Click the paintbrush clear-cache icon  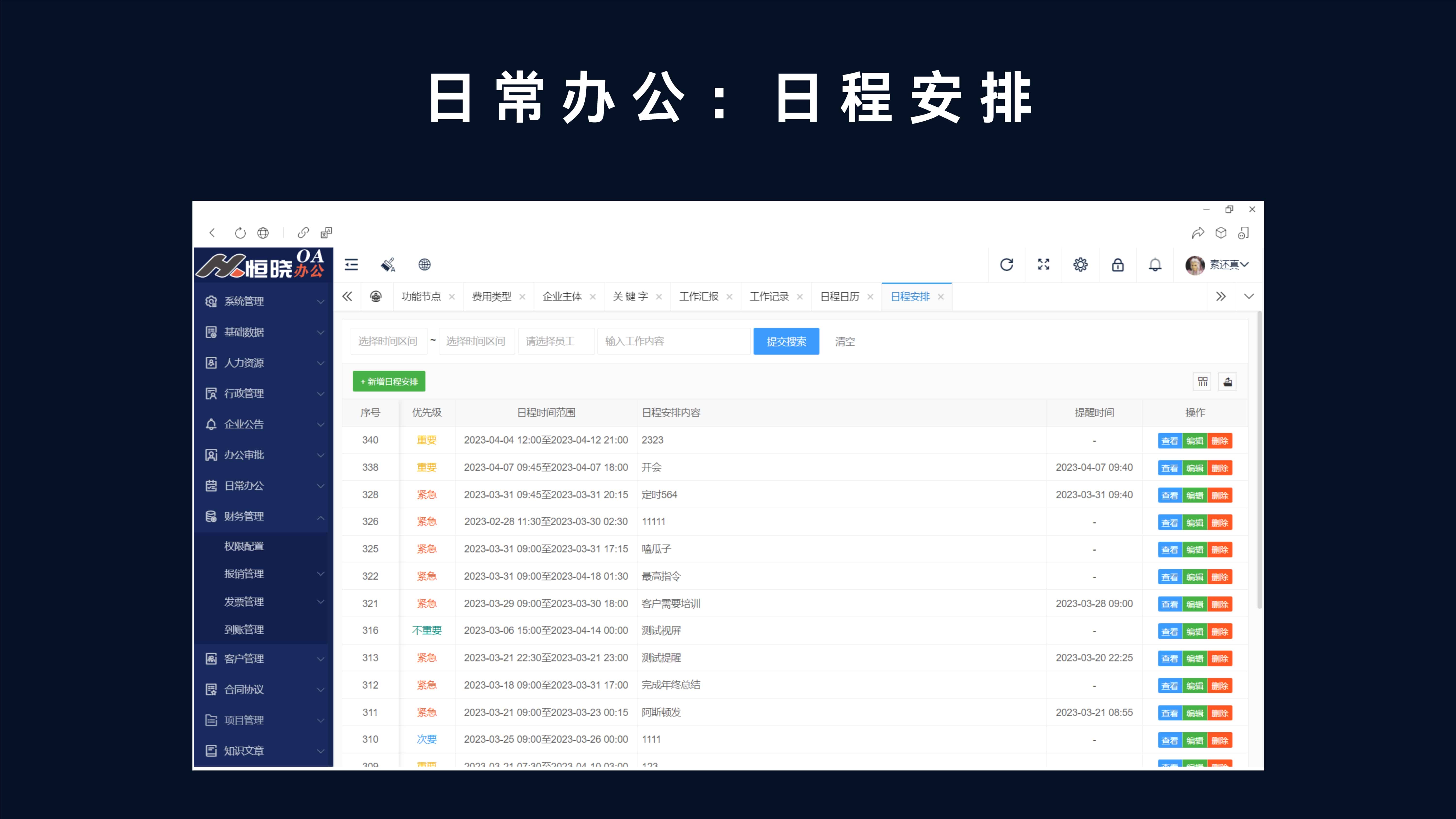[388, 265]
